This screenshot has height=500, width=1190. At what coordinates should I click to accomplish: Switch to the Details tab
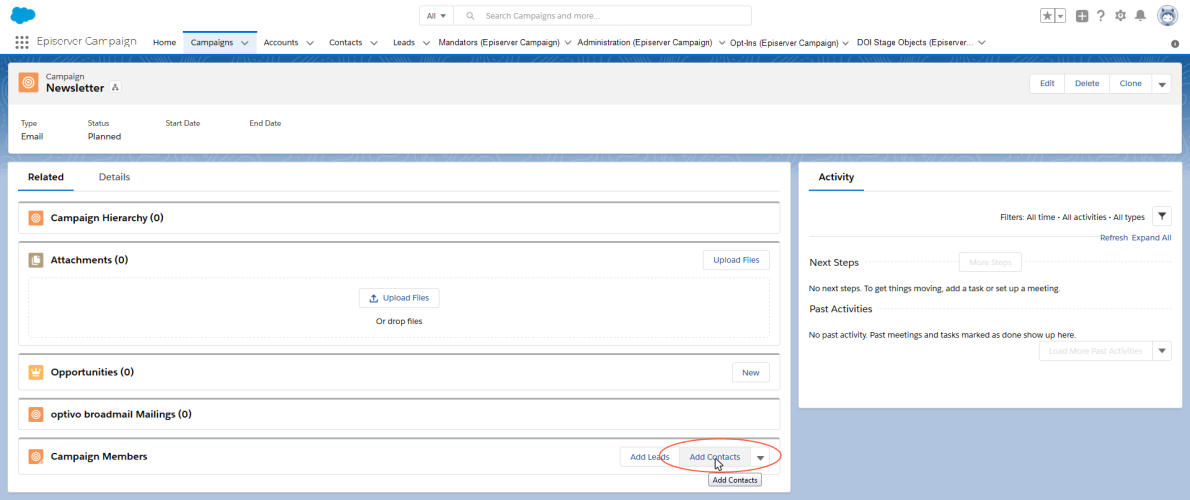point(115,177)
